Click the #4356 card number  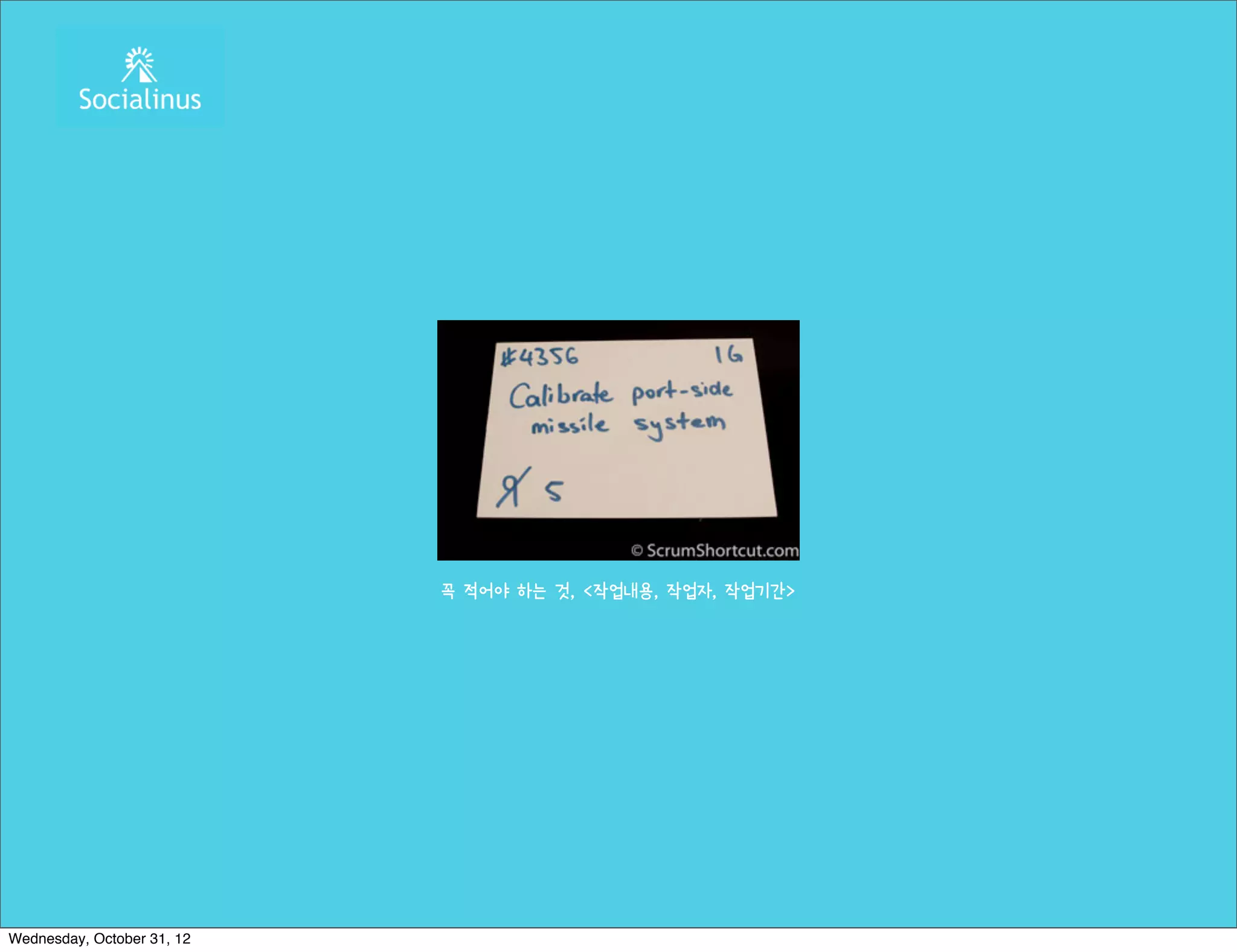[540, 356]
